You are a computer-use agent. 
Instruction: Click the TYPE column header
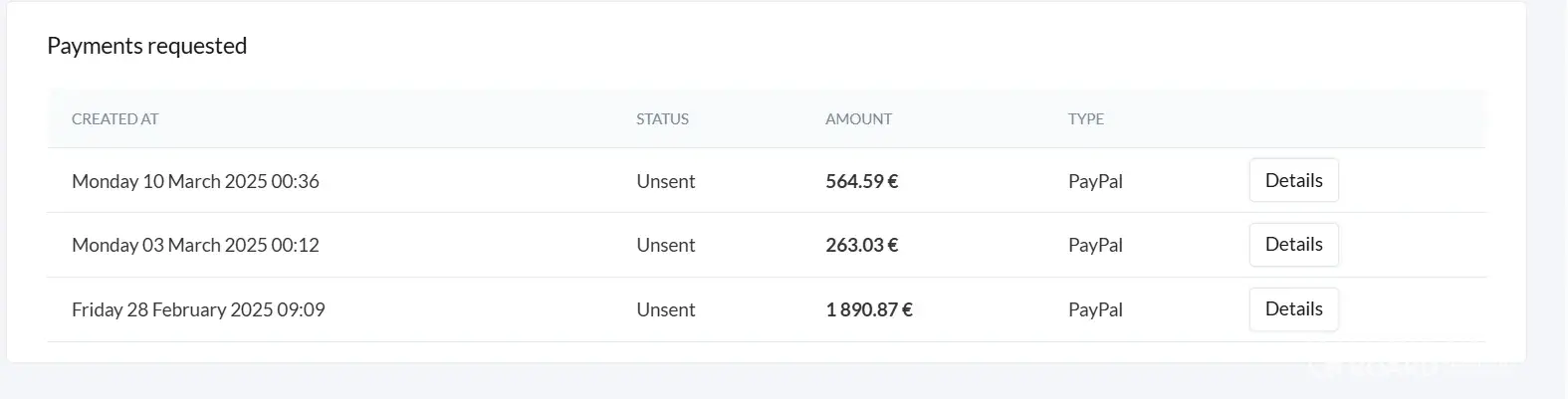(1085, 119)
